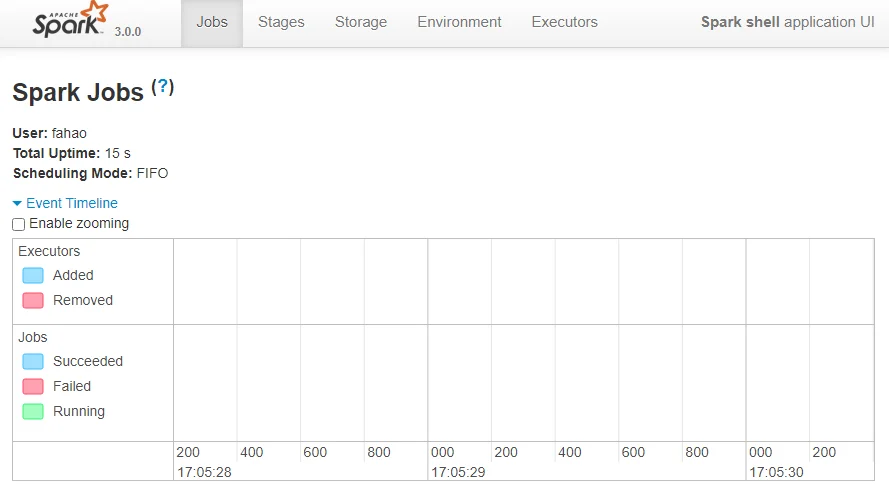Open the Environment tab
Screen dimensions: 889x504
(x=459, y=22)
